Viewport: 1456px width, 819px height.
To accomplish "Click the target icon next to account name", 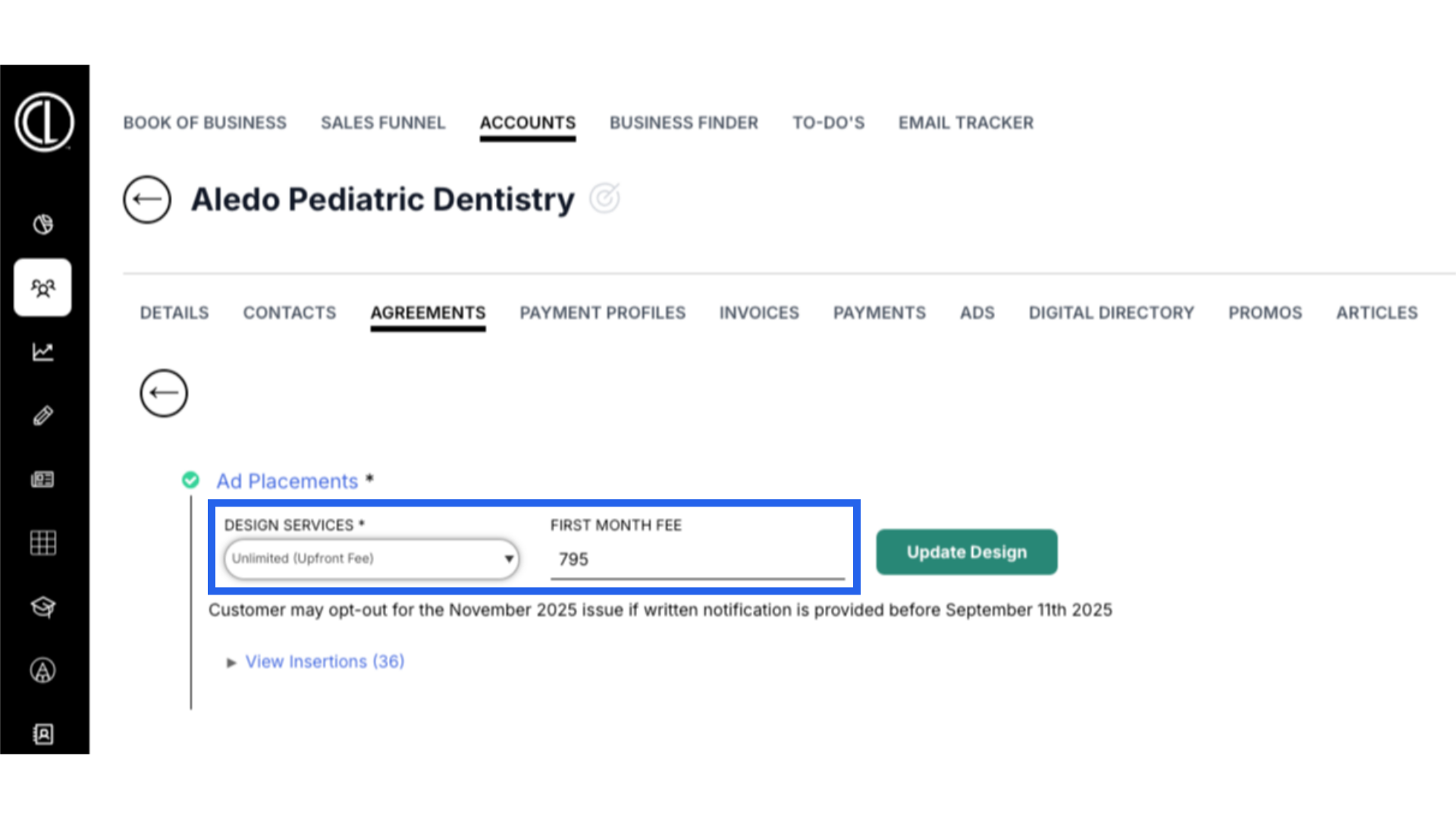I will click(x=604, y=199).
